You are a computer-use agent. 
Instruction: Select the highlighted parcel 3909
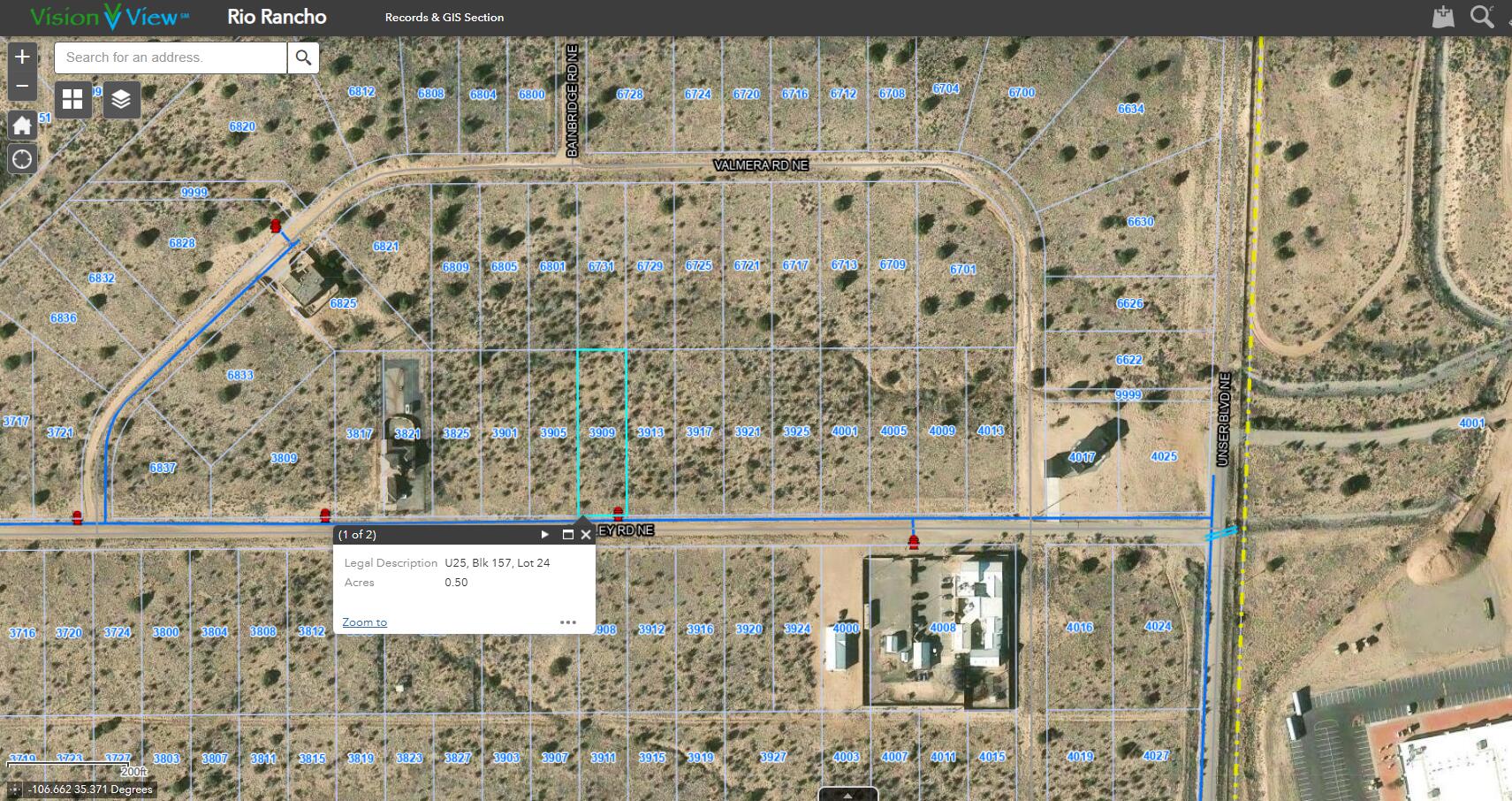(x=602, y=433)
